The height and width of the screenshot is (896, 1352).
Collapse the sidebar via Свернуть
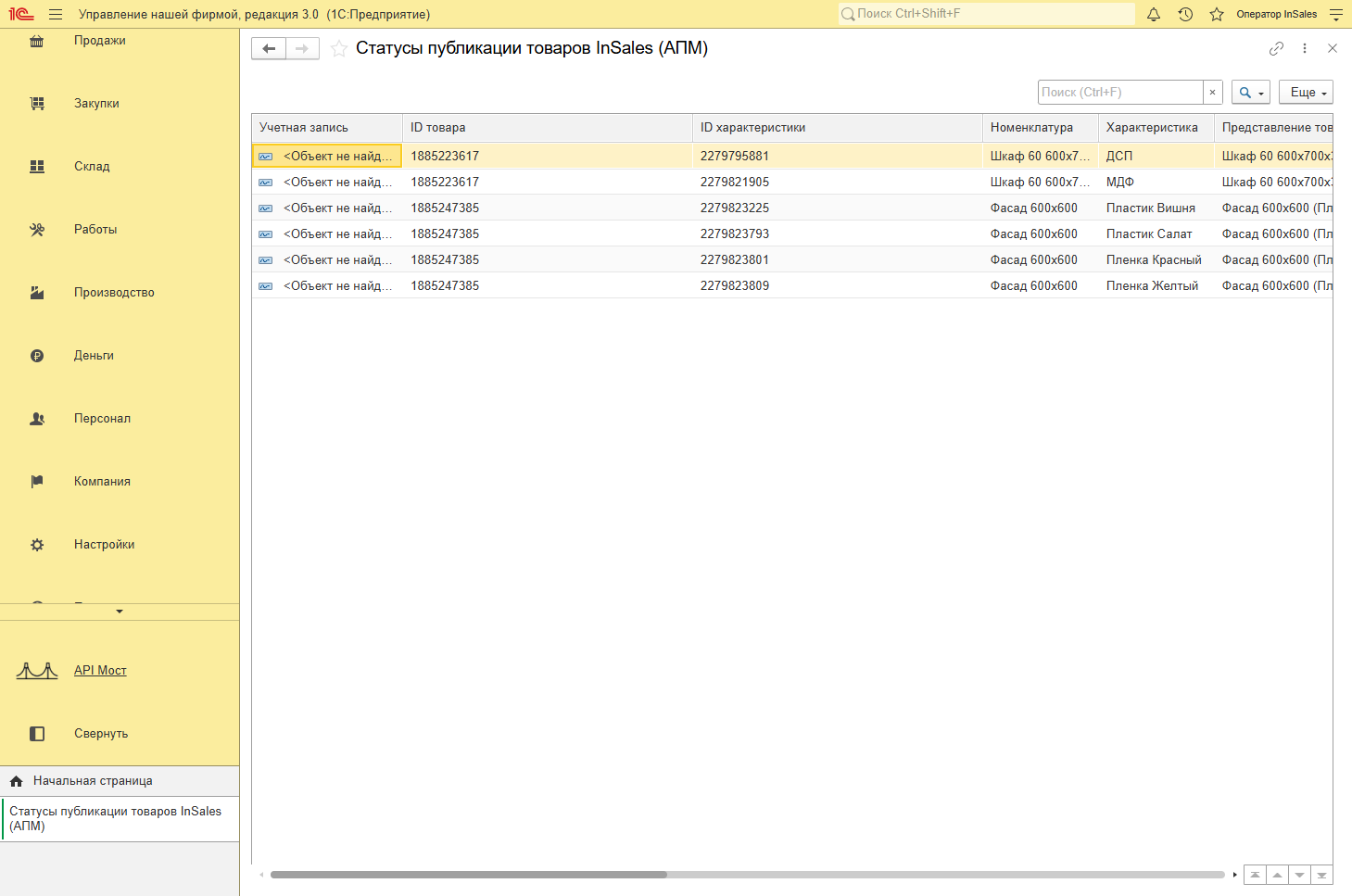(101, 734)
